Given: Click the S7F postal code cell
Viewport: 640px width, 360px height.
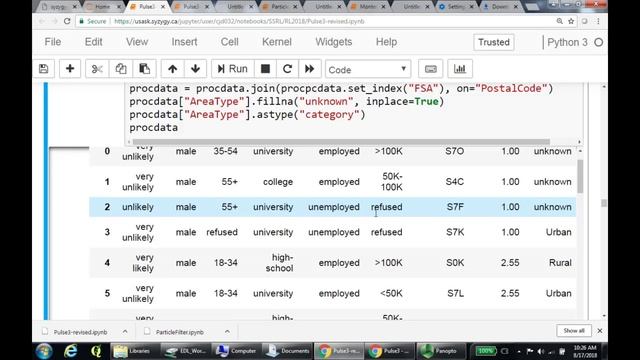Looking at the screenshot, I should 455,207.
